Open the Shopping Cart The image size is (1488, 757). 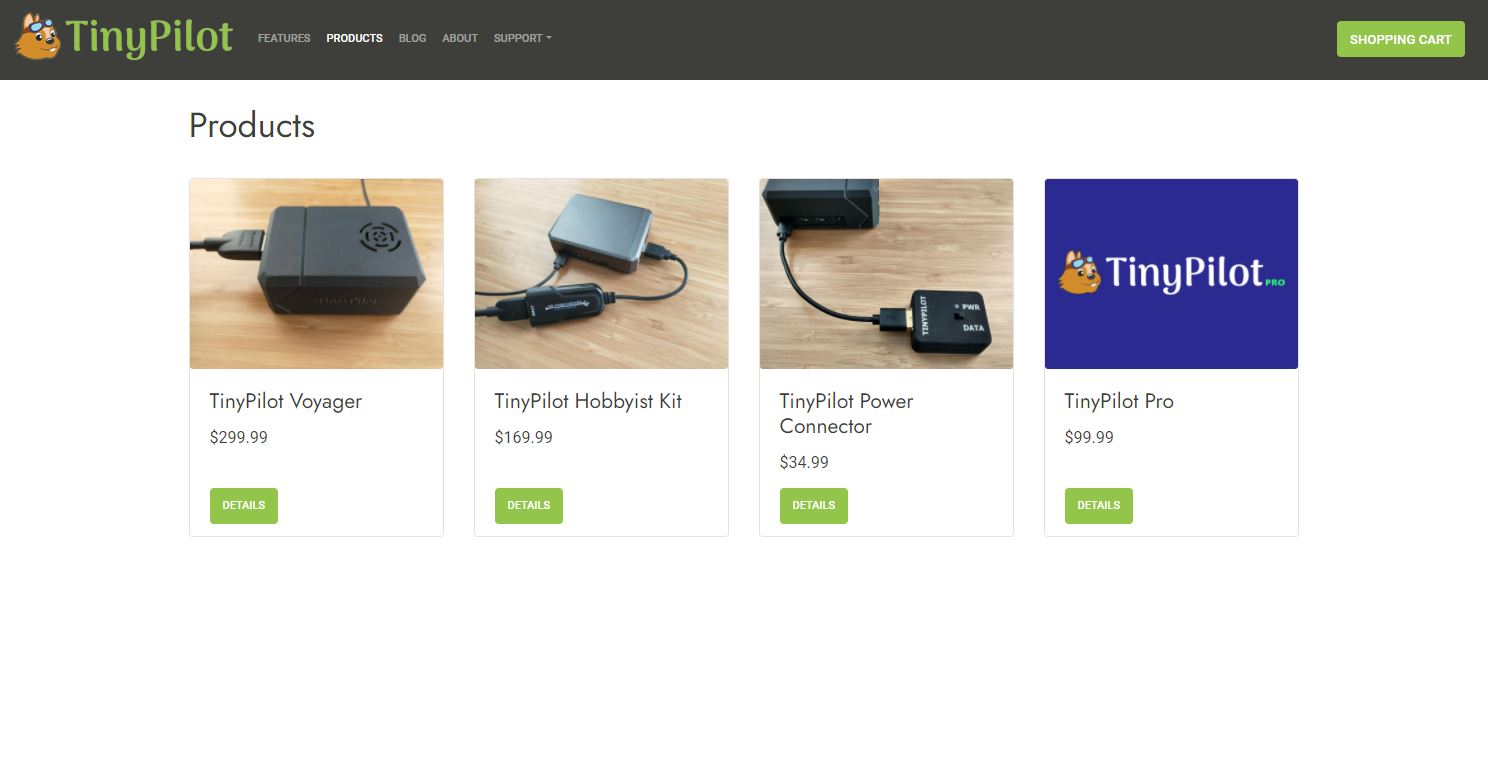coord(1400,39)
